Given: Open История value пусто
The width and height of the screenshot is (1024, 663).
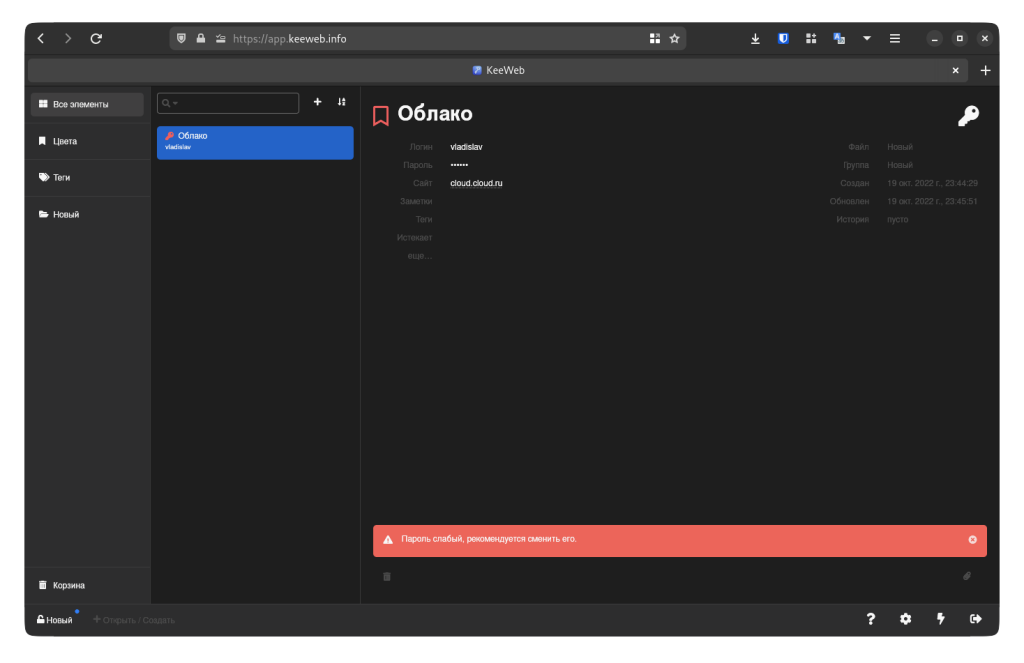Looking at the screenshot, I should click(x=897, y=220).
